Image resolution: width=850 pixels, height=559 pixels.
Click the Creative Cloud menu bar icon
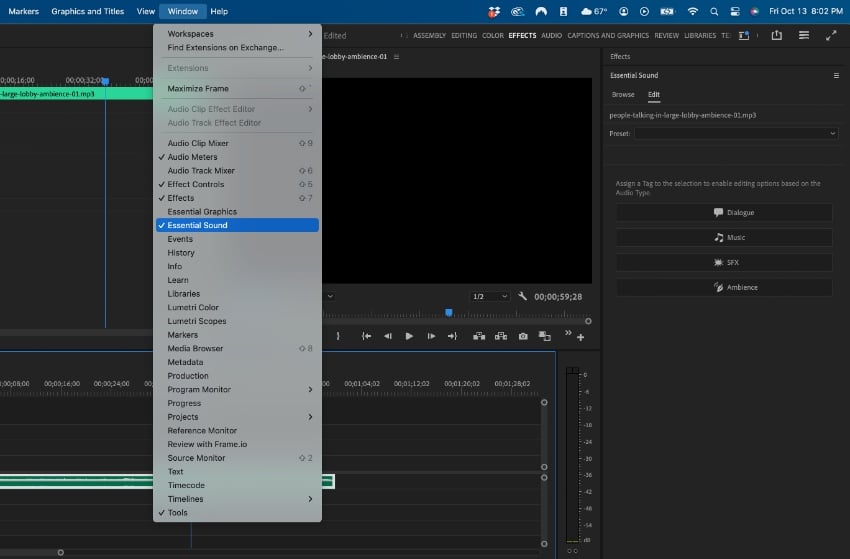tap(518, 11)
